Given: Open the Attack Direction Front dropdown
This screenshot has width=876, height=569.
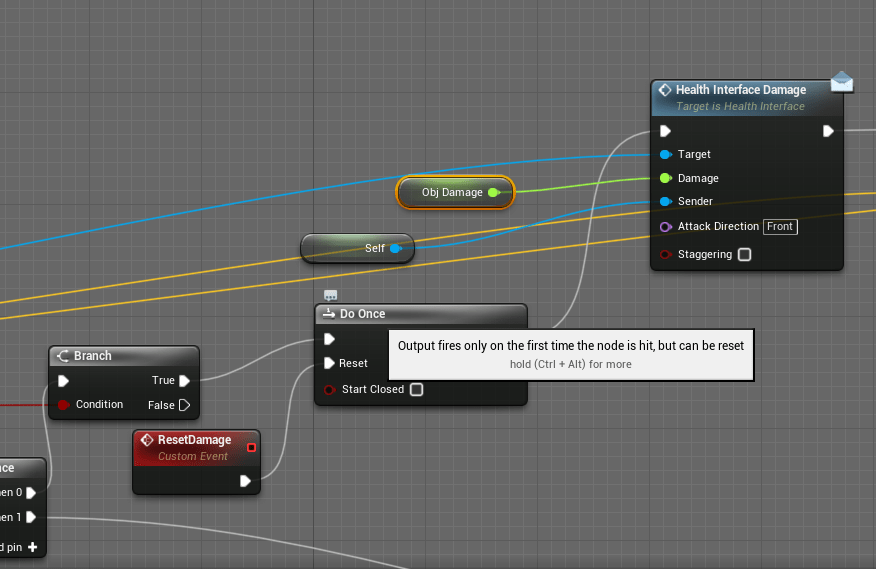Looking at the screenshot, I should coord(780,227).
